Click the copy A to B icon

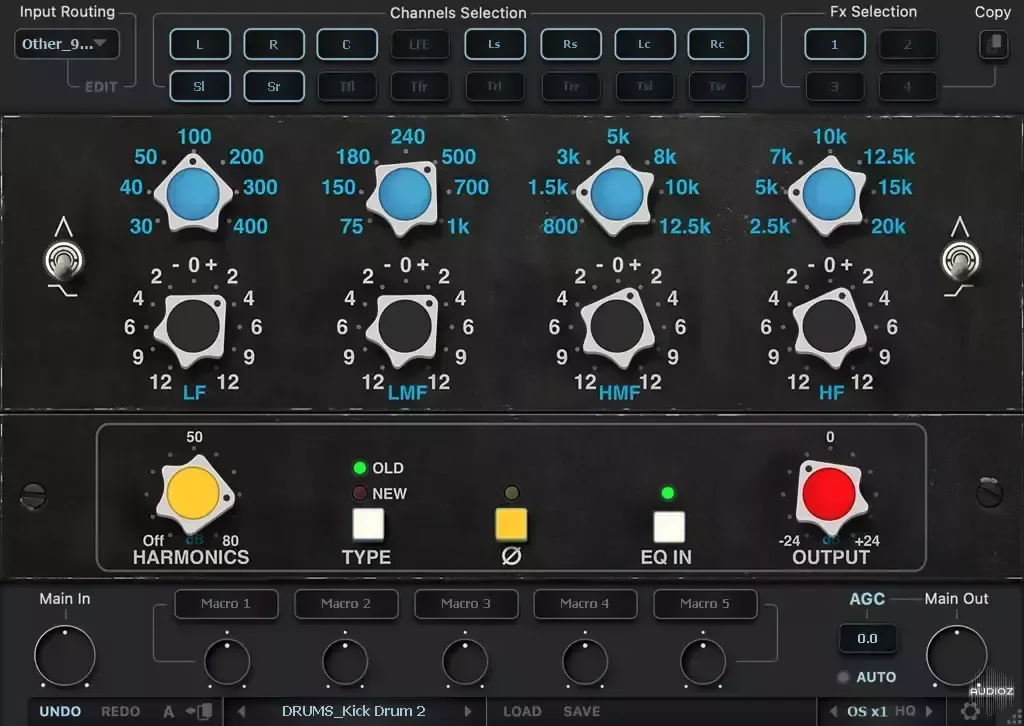(x=200, y=712)
